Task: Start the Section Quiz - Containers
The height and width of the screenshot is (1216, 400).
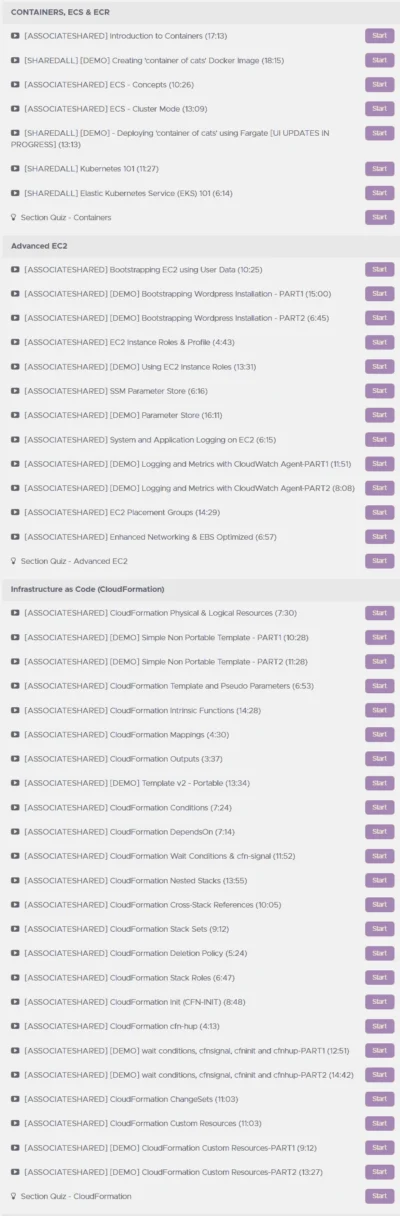Action: tap(379, 217)
